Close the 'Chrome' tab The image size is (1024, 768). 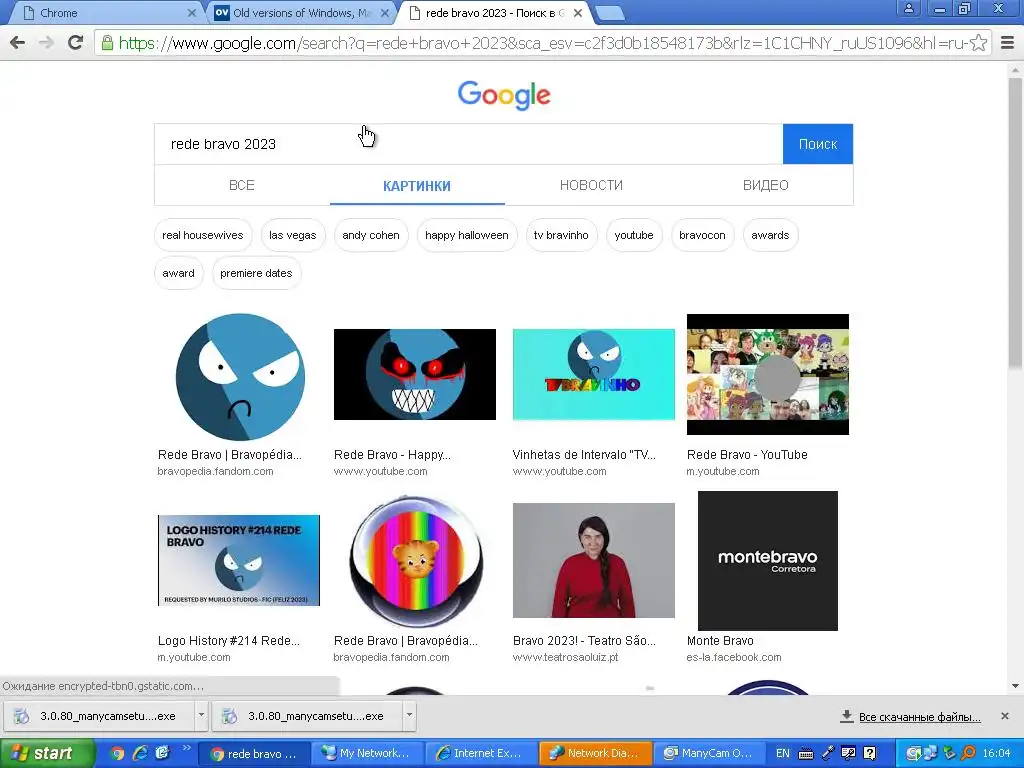pos(192,13)
